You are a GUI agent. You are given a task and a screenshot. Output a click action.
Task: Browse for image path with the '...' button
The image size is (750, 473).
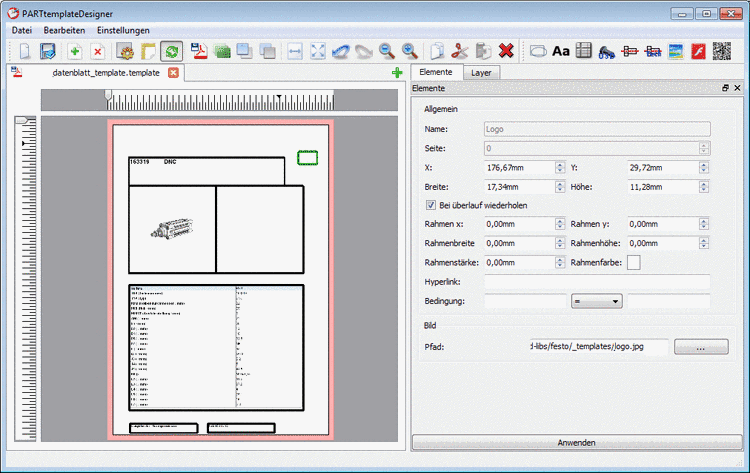pyautogui.click(x=701, y=347)
